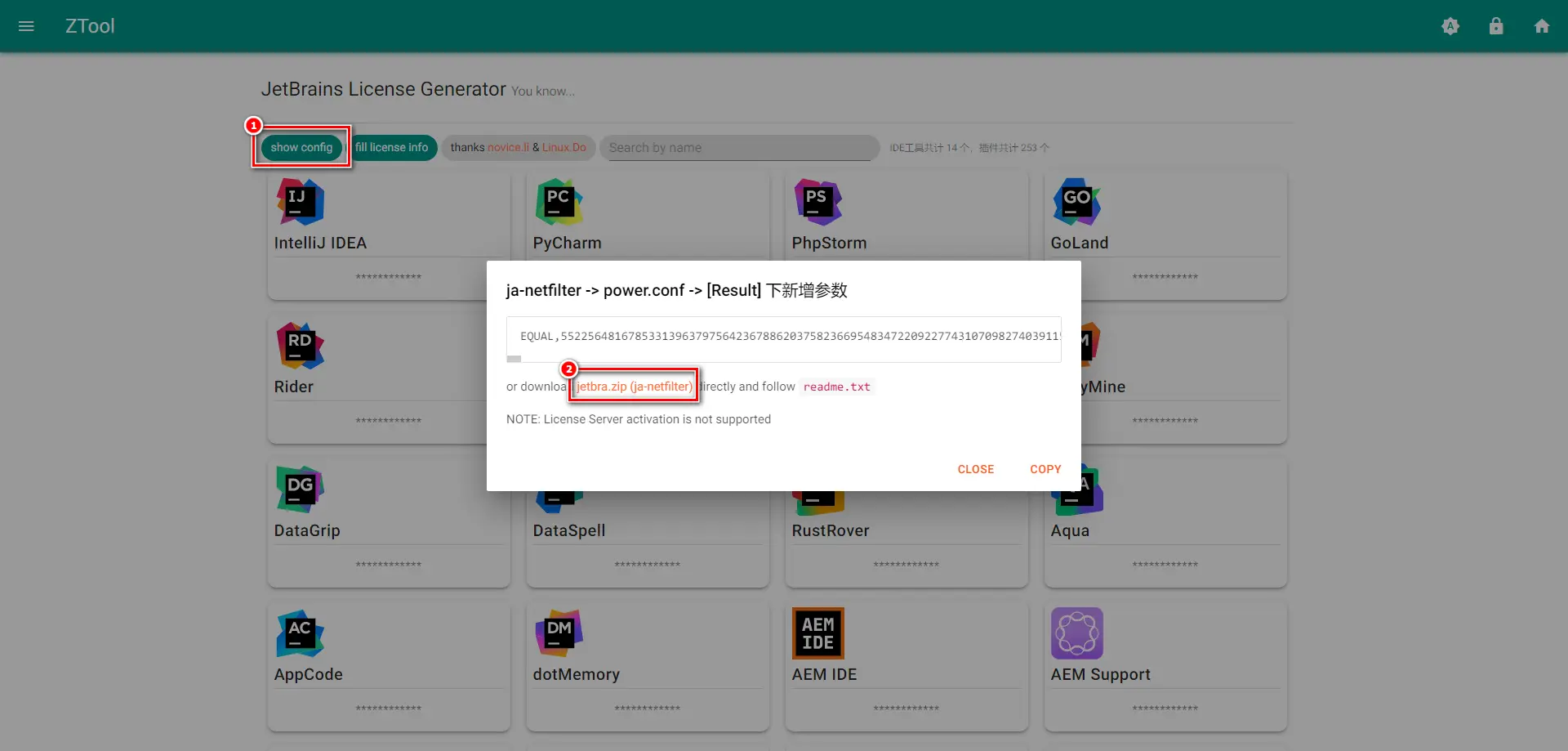Click the Rider logo icon
Viewport: 1568px width, 751px height.
tap(301, 346)
